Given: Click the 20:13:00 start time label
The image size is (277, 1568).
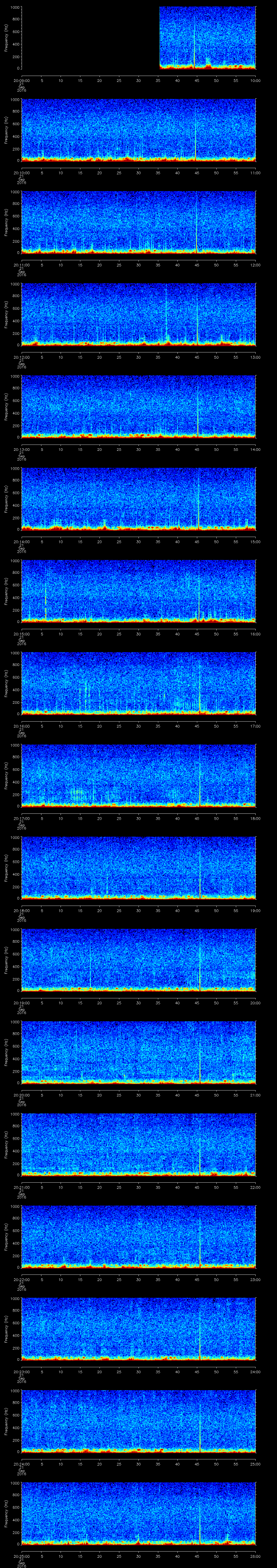Looking at the screenshot, I should tap(21, 449).
